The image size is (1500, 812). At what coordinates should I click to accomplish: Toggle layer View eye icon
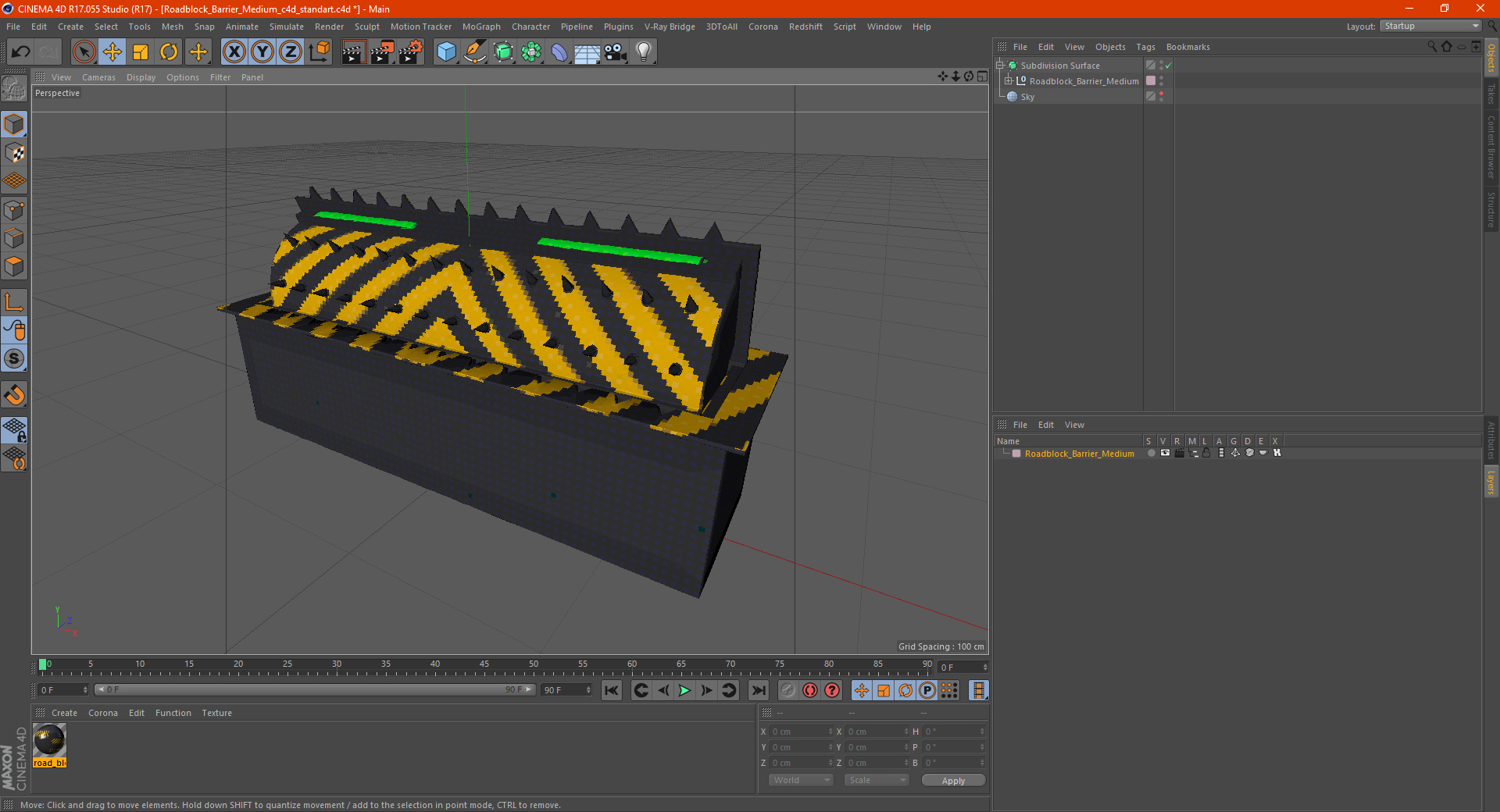[1165, 453]
